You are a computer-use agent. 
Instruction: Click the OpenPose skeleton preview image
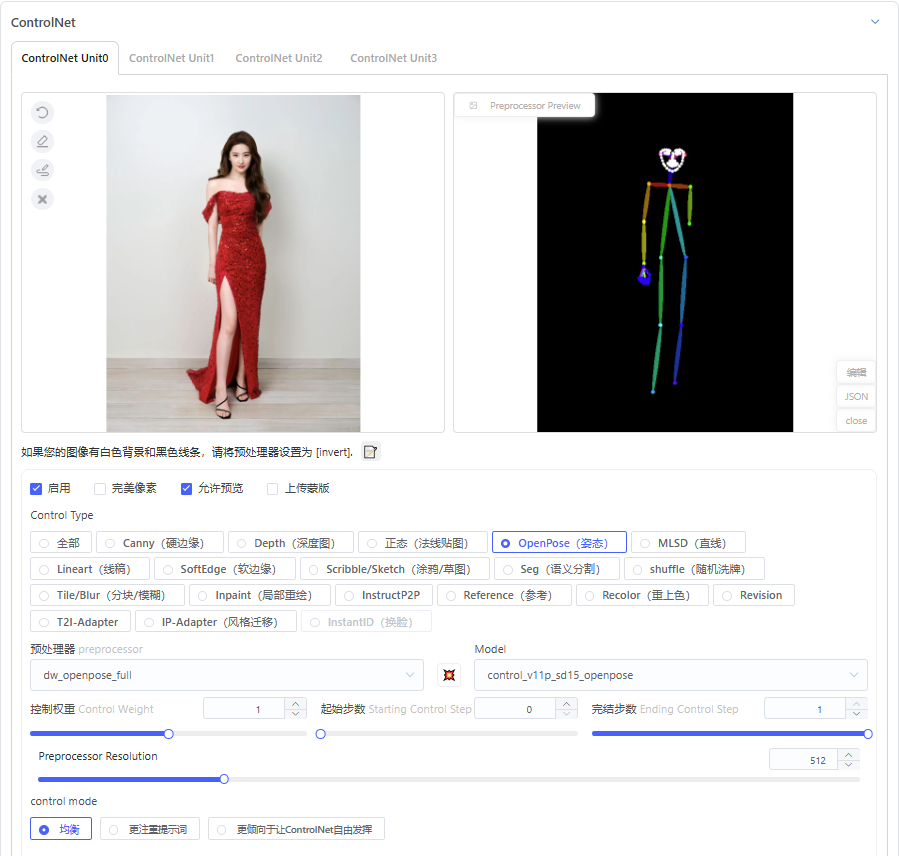tap(665, 263)
